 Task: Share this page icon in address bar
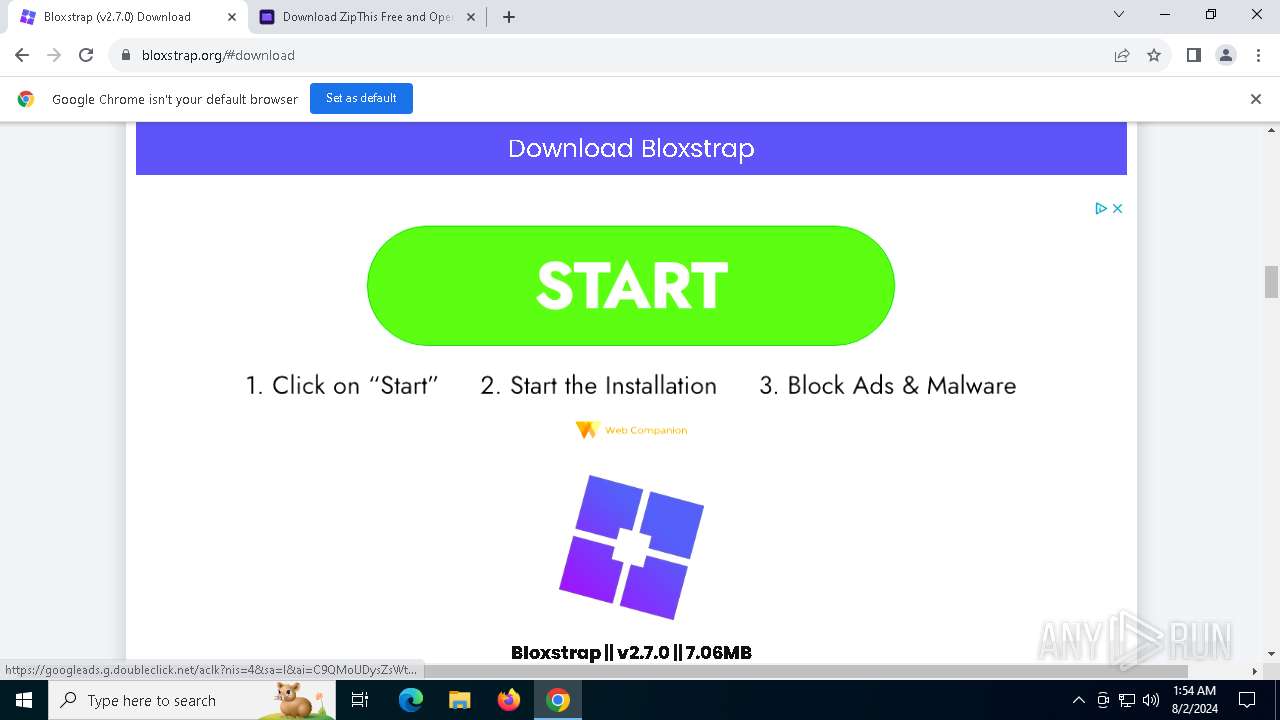click(x=1122, y=55)
